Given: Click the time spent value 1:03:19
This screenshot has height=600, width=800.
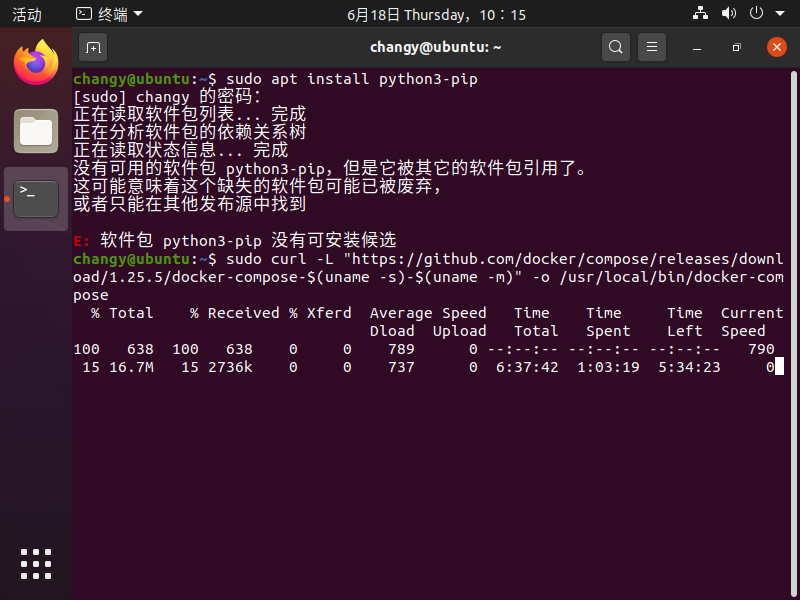Looking at the screenshot, I should click(x=608, y=367).
